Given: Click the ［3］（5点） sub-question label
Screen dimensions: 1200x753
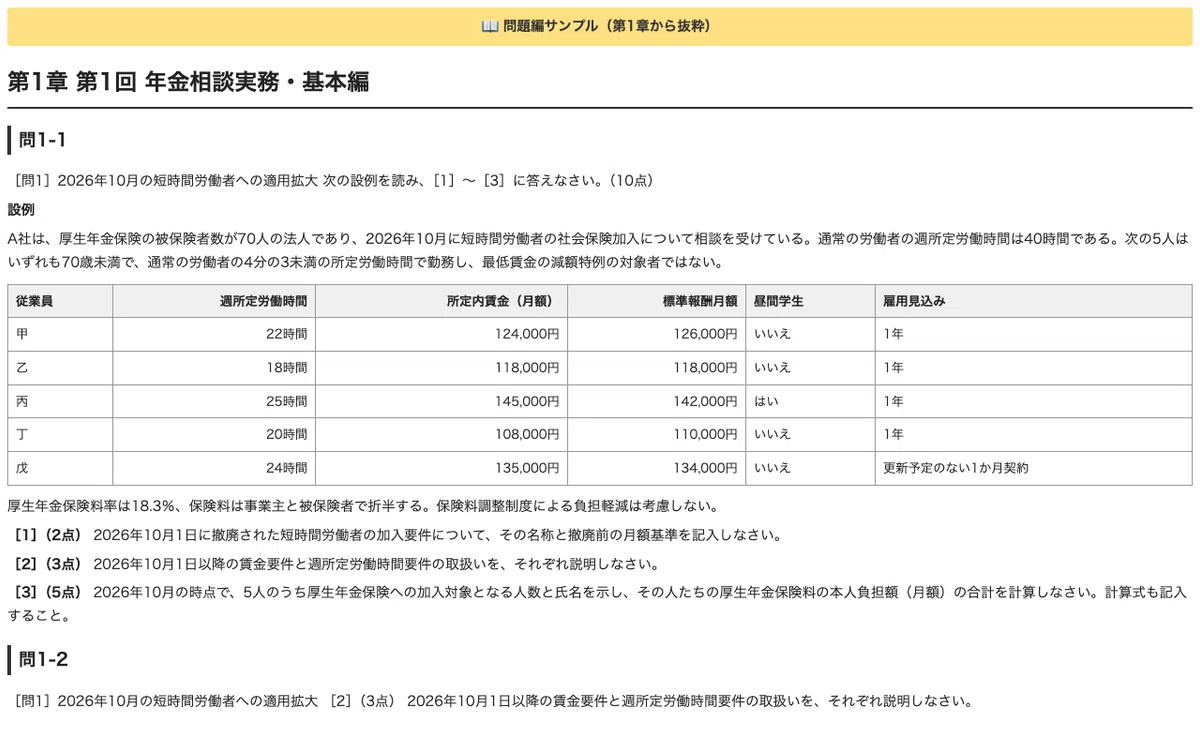Looking at the screenshot, I should point(49,593).
